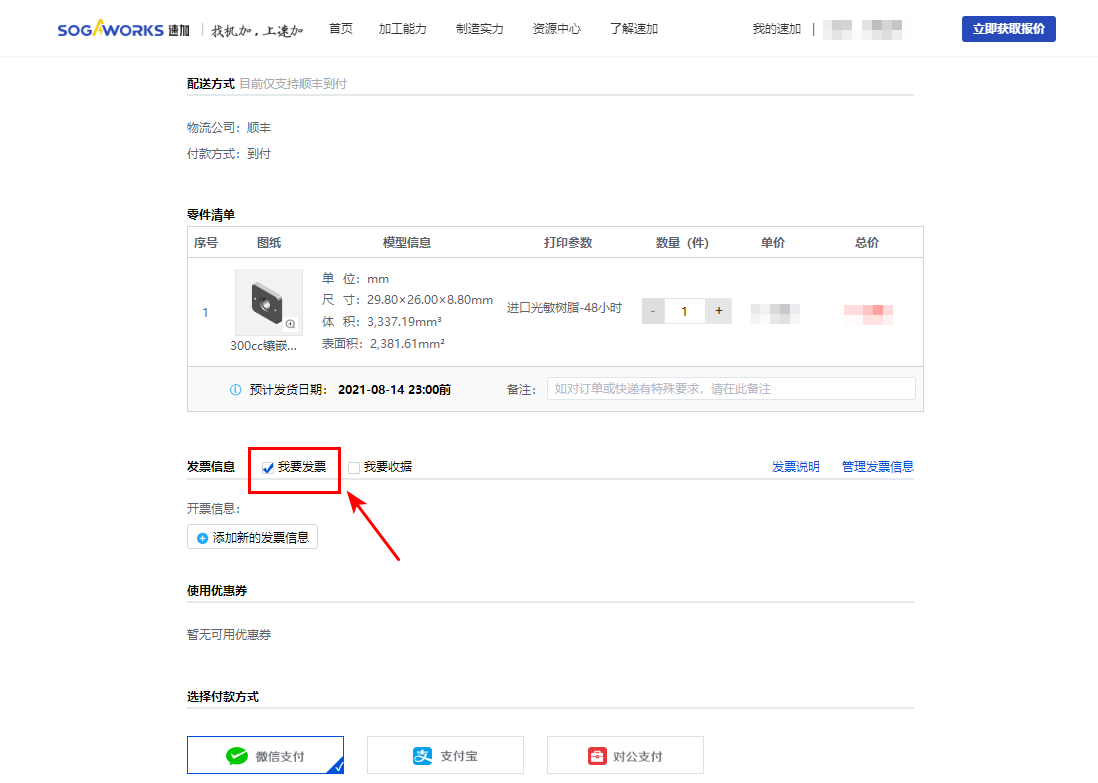Go to 首页 in the navigation bar
Image resolution: width=1098 pixels, height=783 pixels.
341,29
